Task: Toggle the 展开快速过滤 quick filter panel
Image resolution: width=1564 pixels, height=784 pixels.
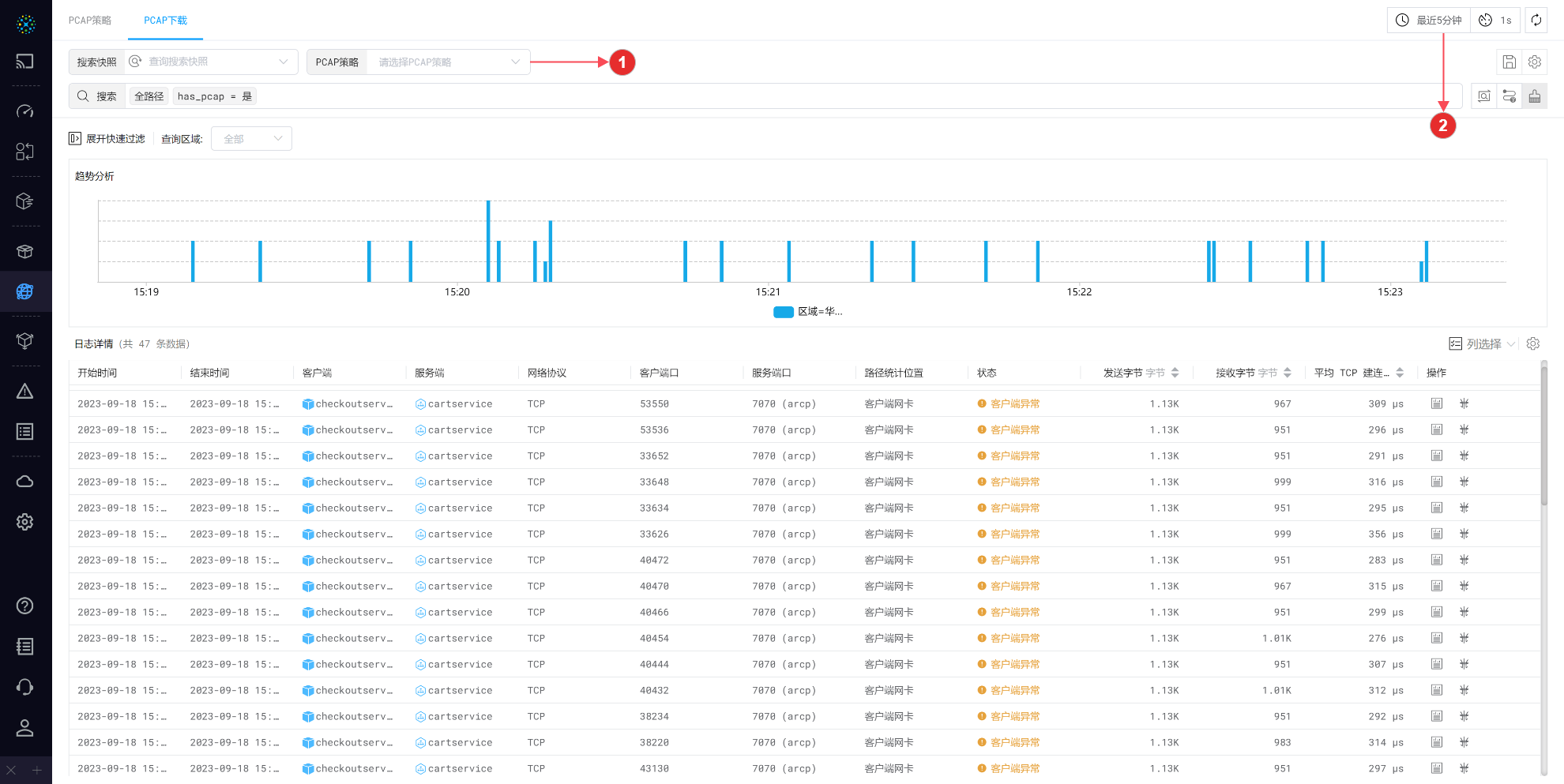Action: [x=107, y=139]
